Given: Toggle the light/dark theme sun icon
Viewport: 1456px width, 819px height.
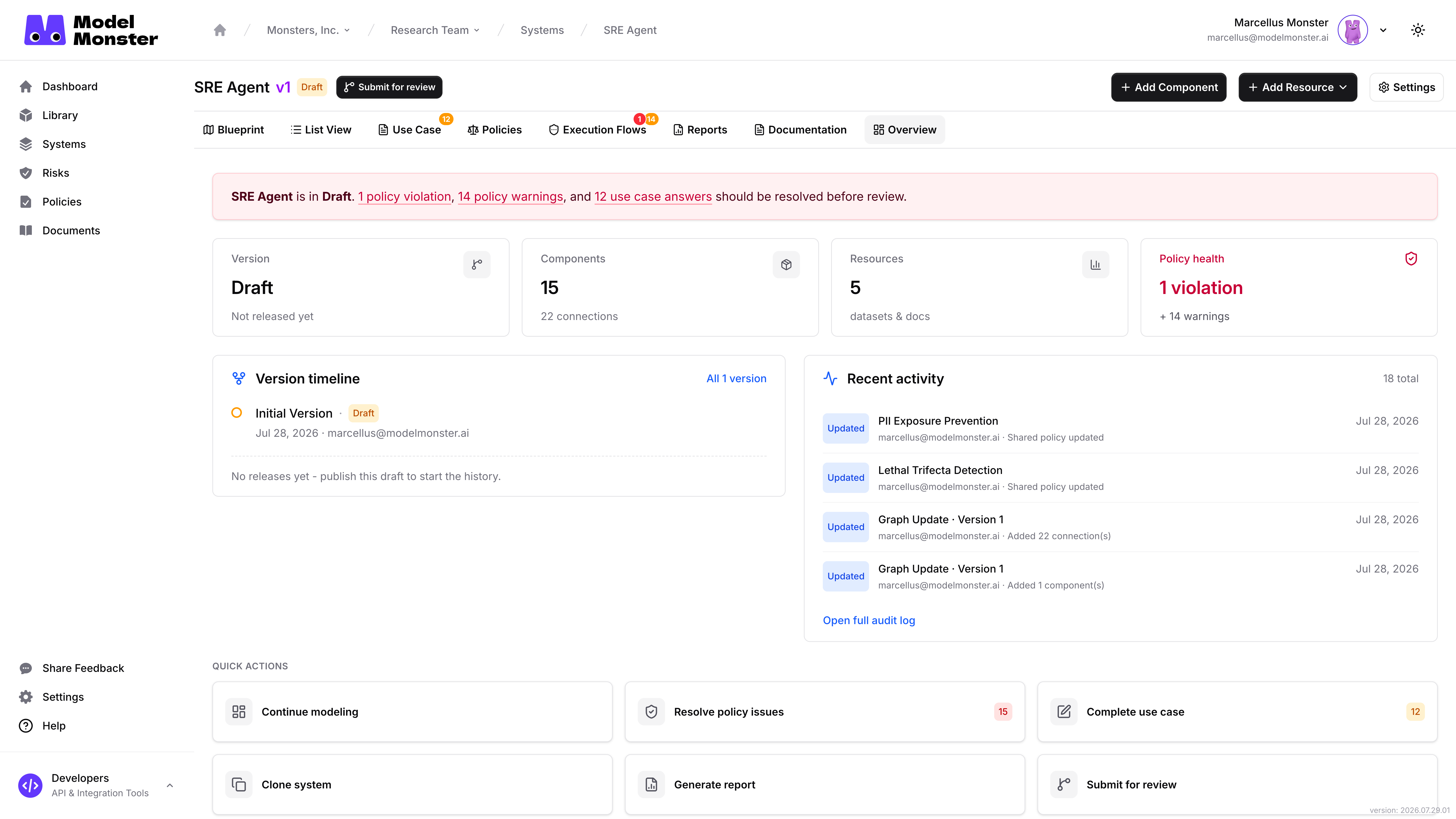Looking at the screenshot, I should point(1418,30).
